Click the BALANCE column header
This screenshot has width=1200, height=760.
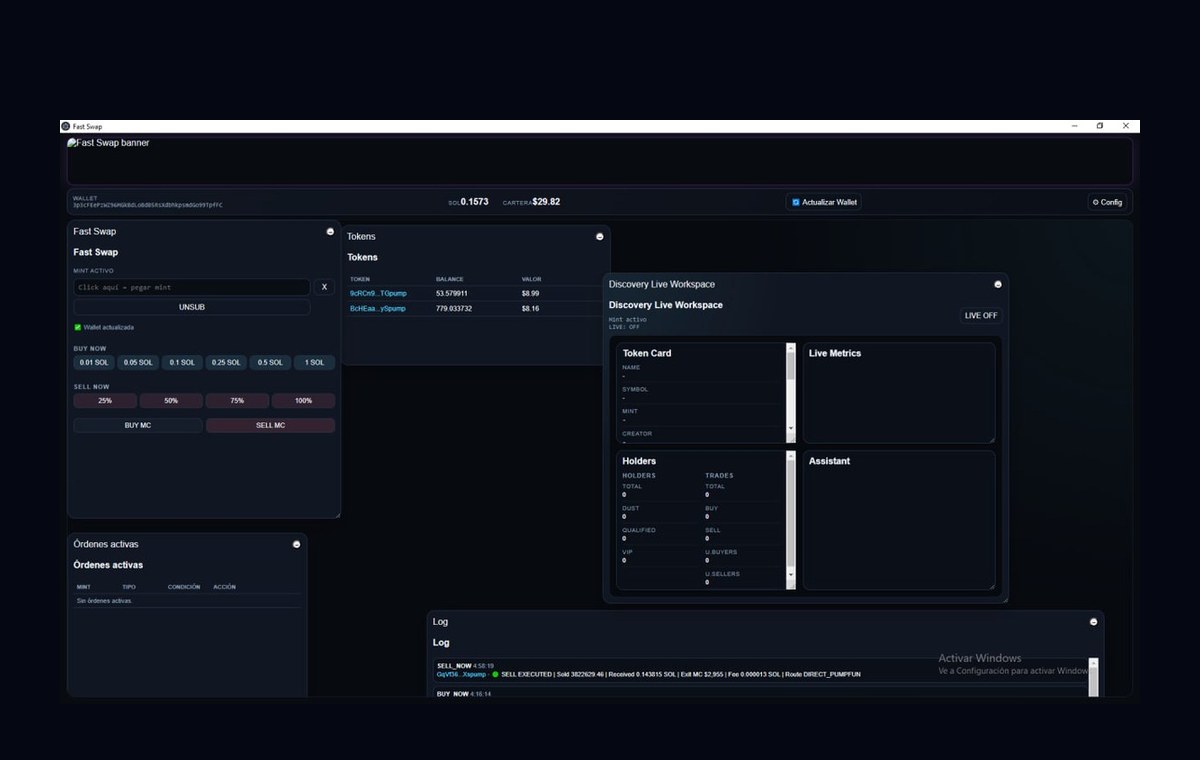point(450,279)
